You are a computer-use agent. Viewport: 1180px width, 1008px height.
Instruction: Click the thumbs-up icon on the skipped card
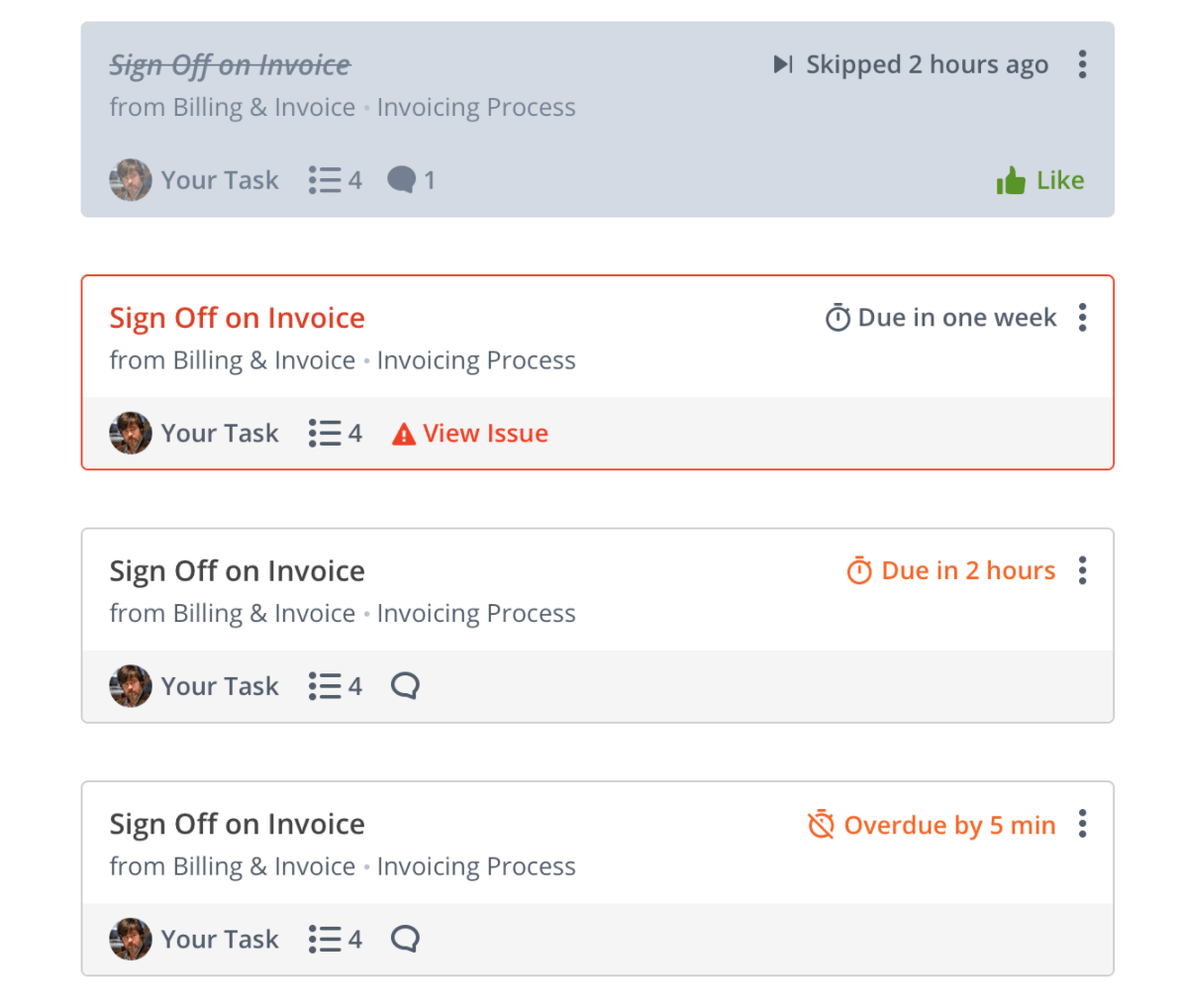coord(1009,179)
